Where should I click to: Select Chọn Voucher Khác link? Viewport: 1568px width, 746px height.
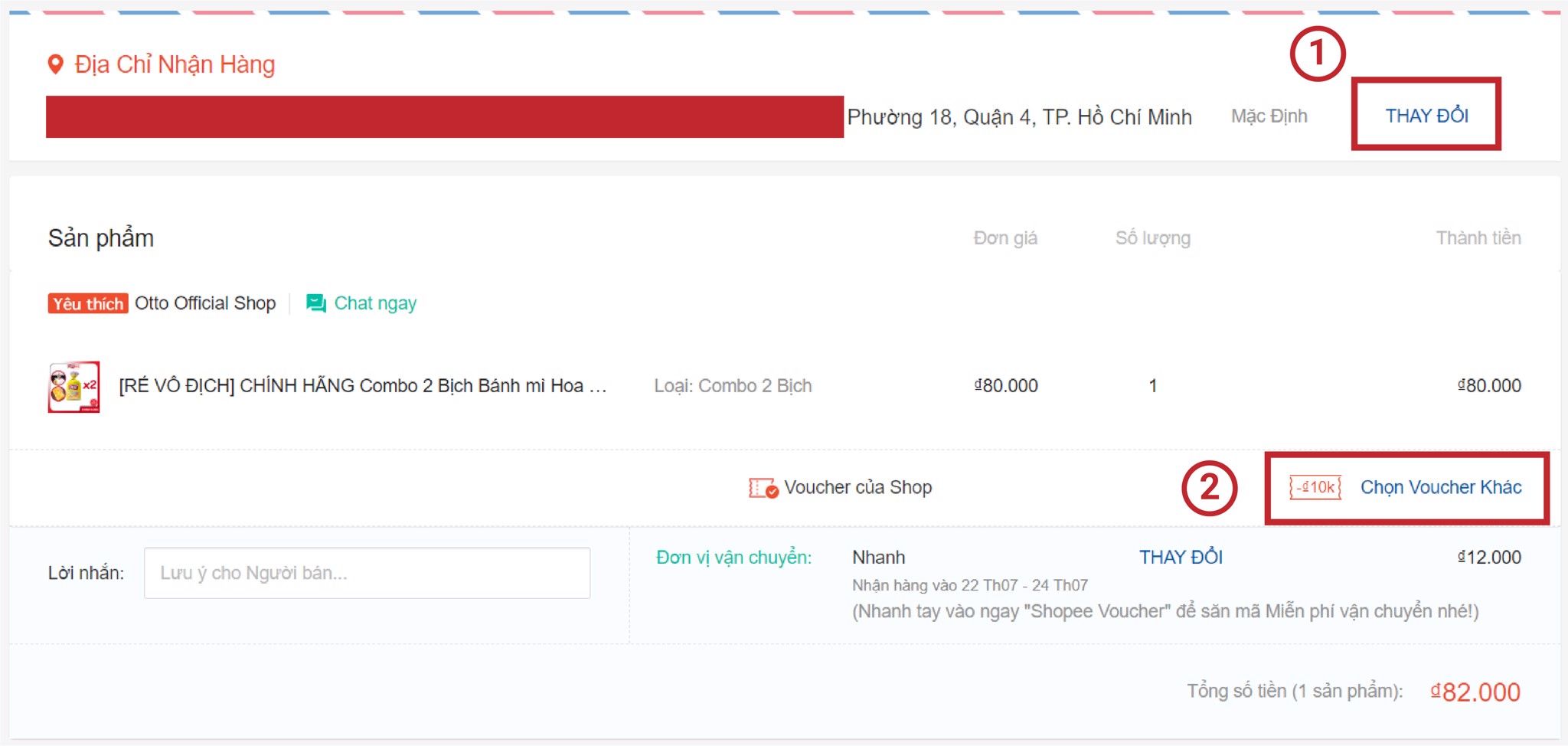pos(1441,487)
